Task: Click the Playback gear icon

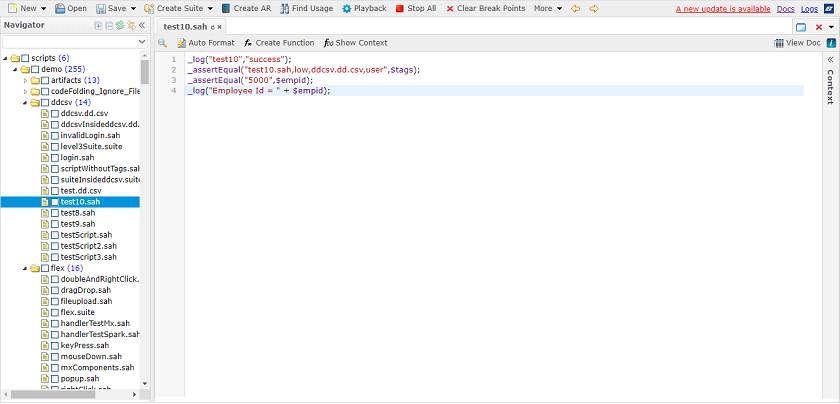Action: (346, 8)
